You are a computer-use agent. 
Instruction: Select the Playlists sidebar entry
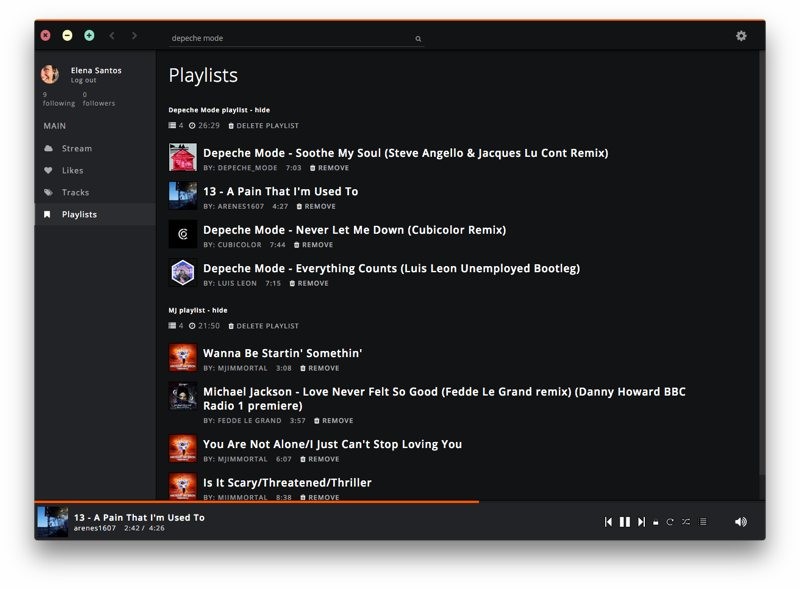[x=78, y=214]
